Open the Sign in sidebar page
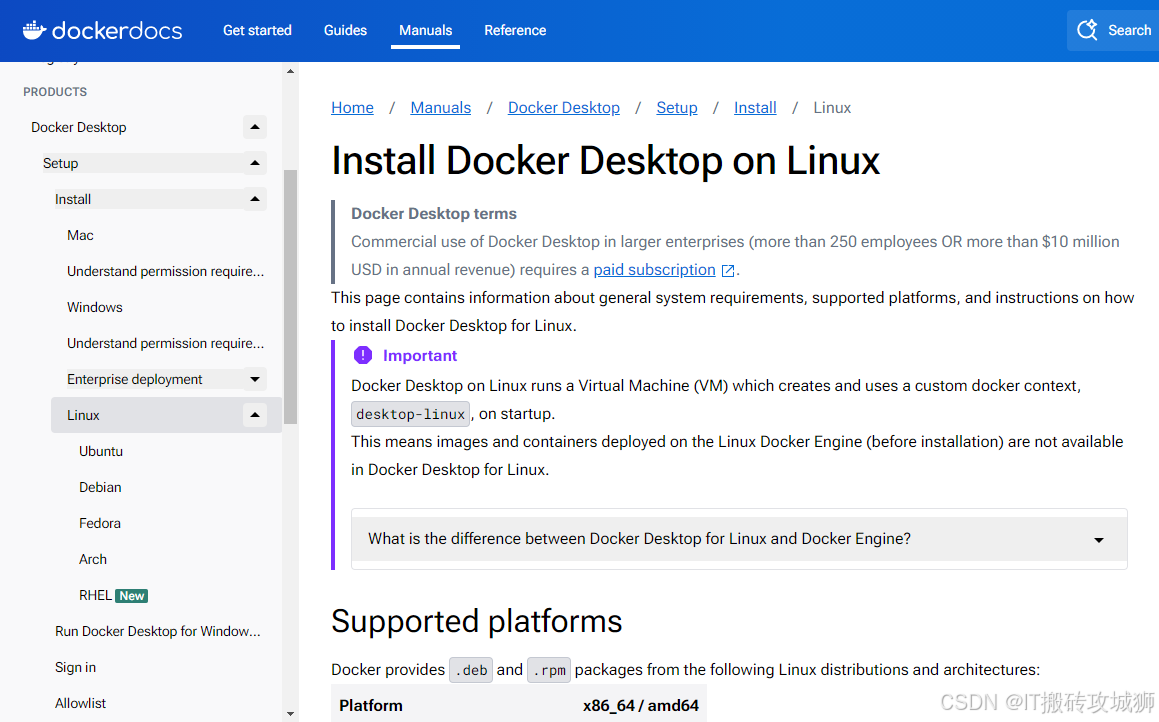 click(x=75, y=667)
